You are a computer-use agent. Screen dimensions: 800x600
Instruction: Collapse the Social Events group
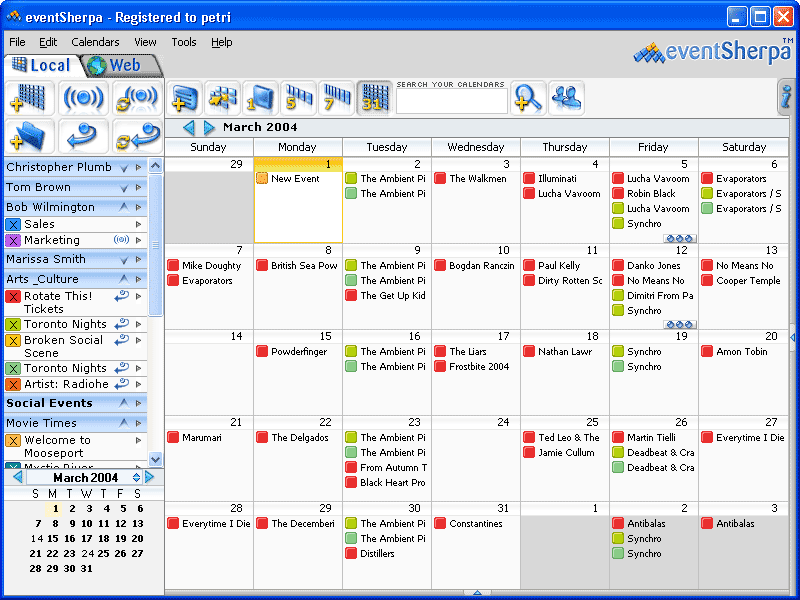click(x=124, y=403)
